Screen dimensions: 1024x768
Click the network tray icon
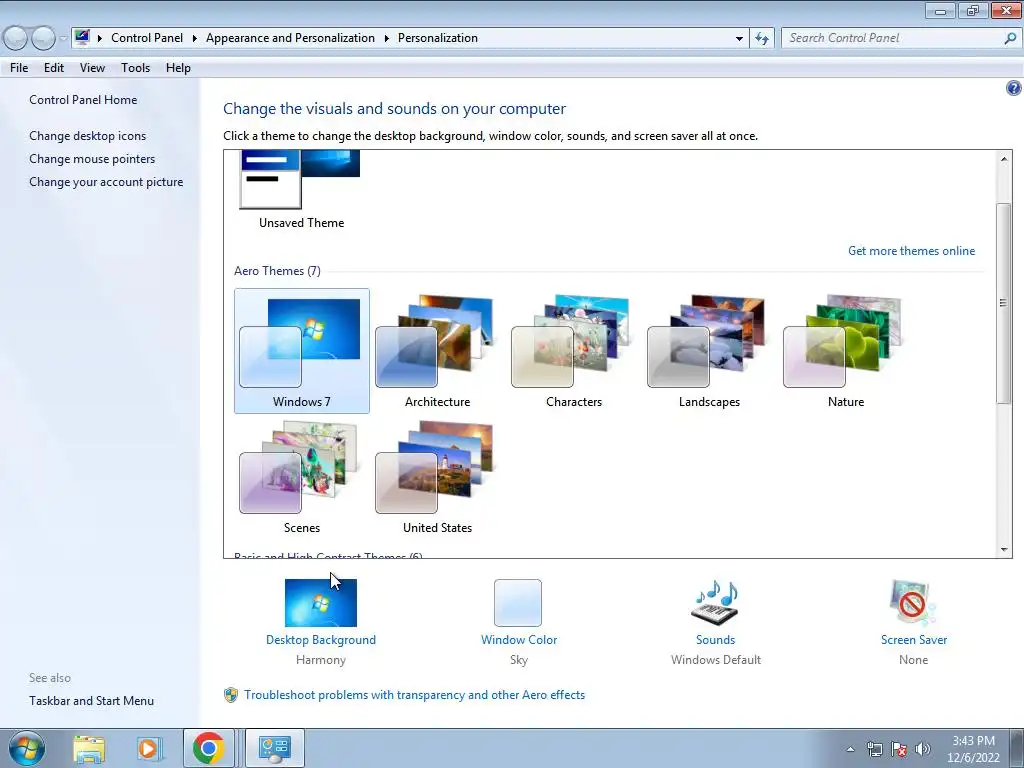[874, 749]
